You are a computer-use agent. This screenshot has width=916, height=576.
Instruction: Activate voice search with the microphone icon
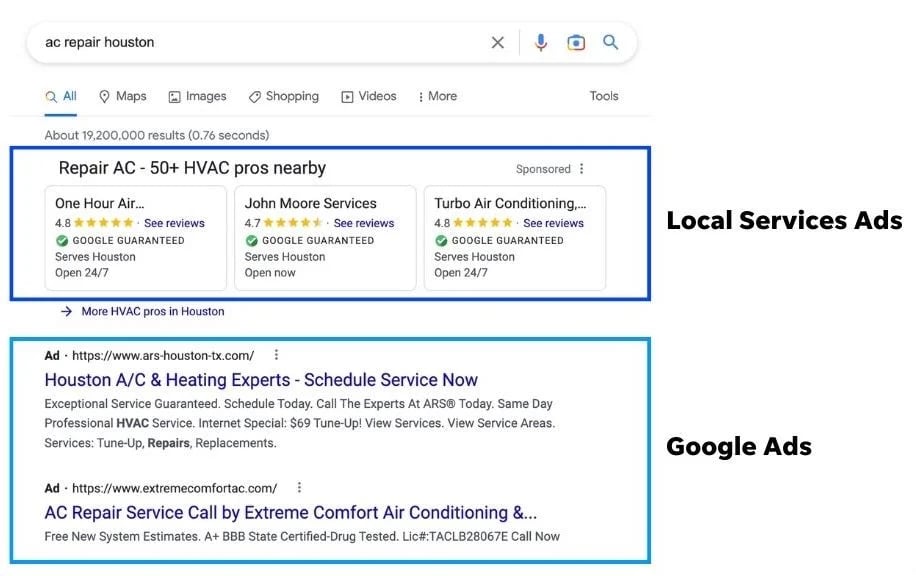[541, 42]
